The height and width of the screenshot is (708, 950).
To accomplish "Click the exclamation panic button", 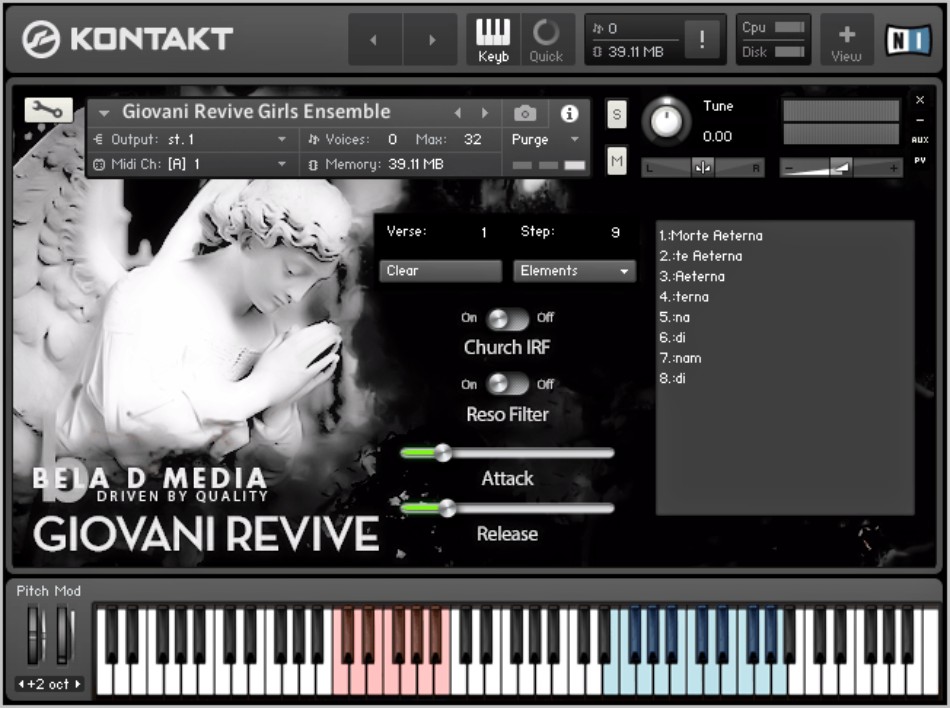I will [x=702, y=40].
